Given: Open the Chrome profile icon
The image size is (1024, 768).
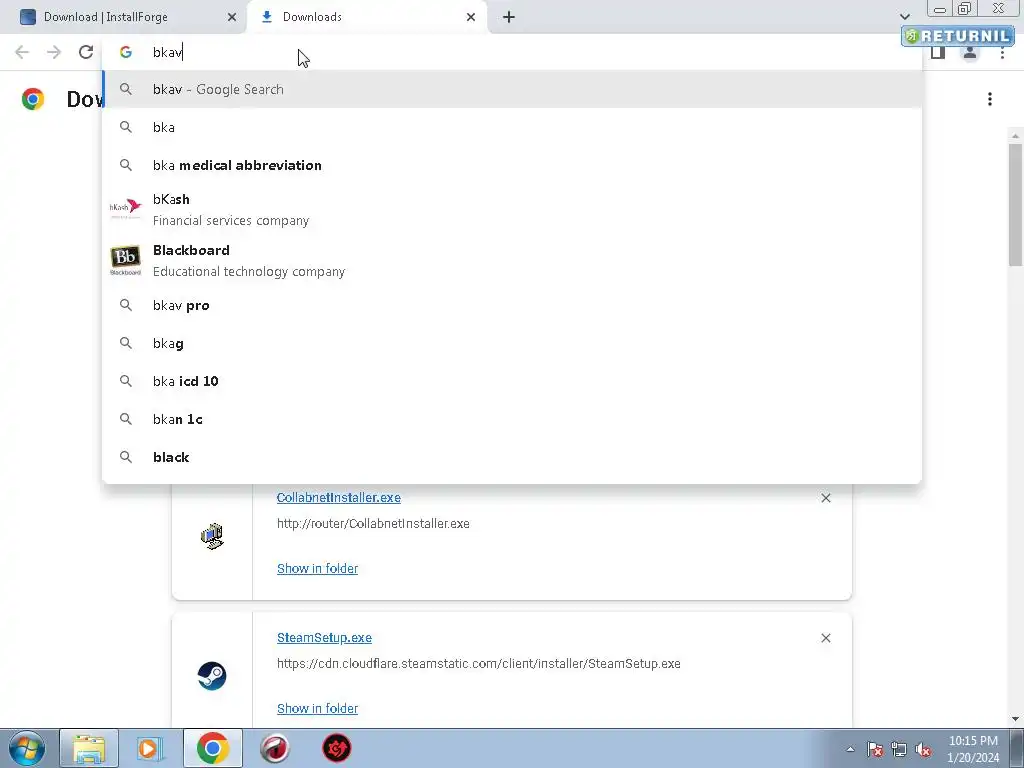Looking at the screenshot, I should click(970, 53).
